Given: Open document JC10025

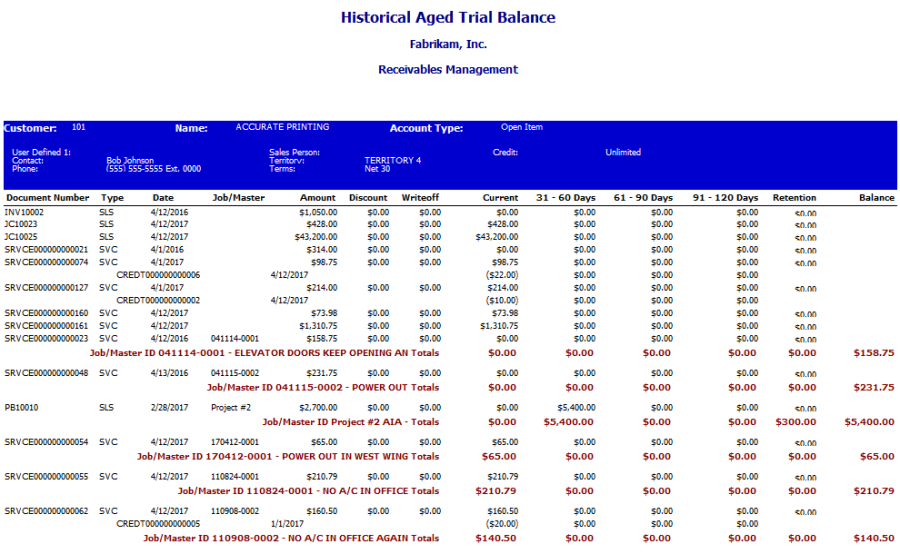Looking at the screenshot, I should coord(22,237).
